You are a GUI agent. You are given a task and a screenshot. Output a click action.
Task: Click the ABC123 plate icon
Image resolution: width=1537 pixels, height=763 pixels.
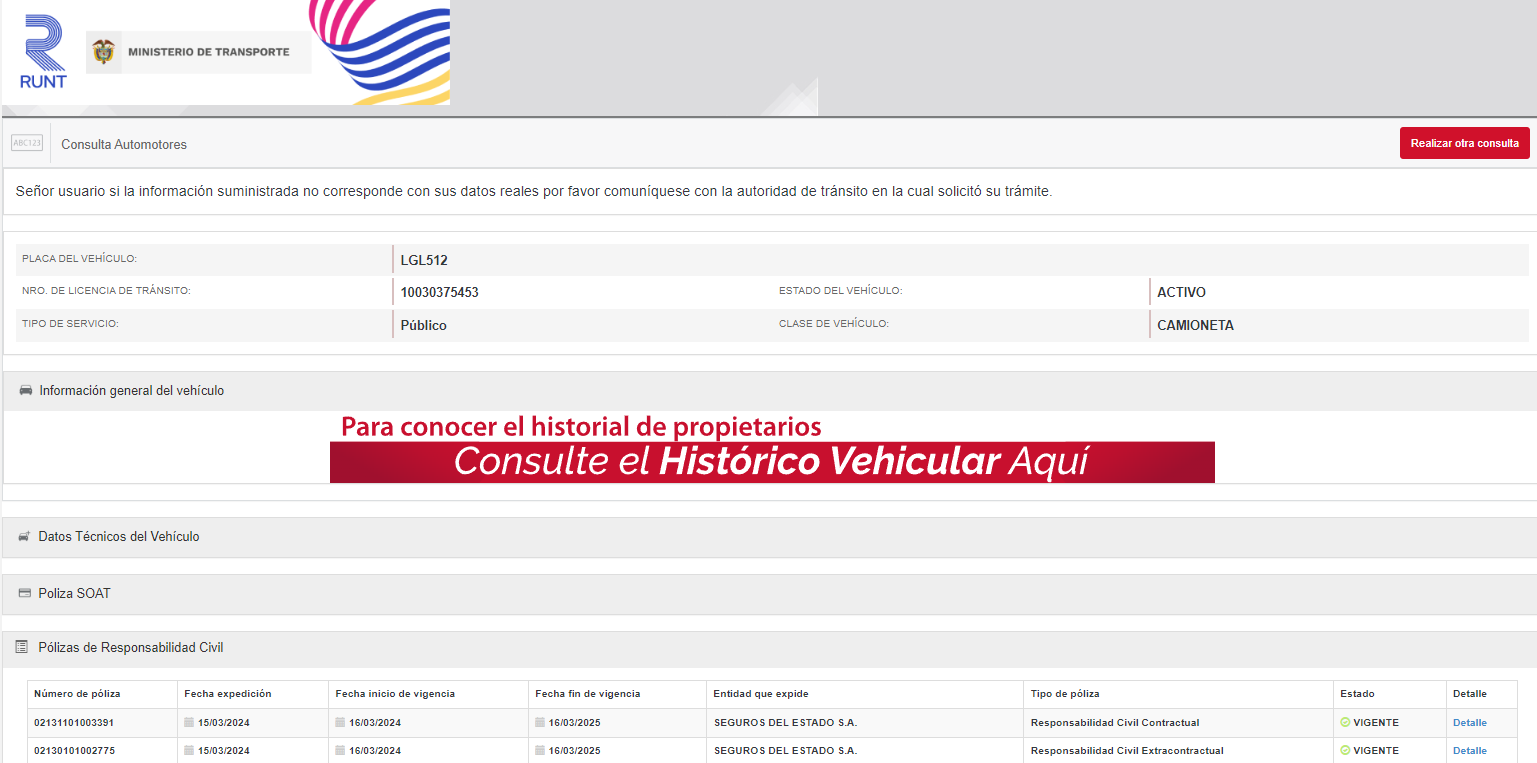pos(27,143)
